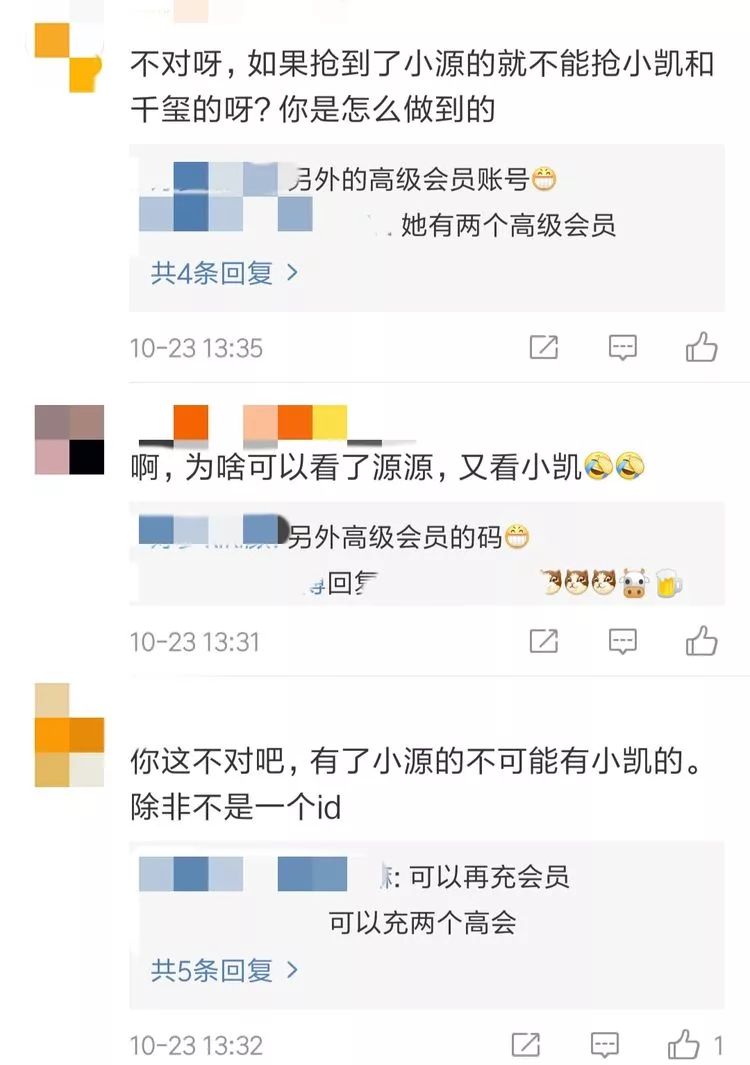Screen dimensions: 750x1065
Task: Open the second commenter's pink-black avatar
Action: point(69,439)
